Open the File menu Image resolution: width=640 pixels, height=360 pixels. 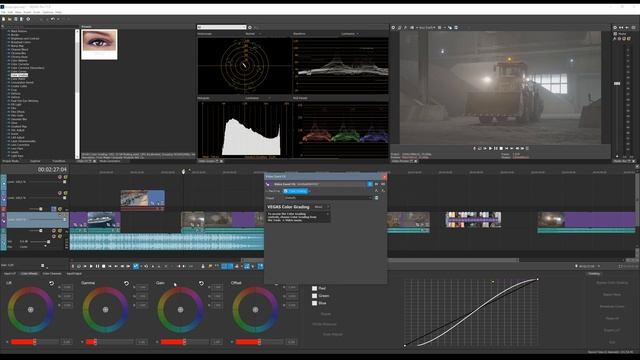(x=3, y=12)
